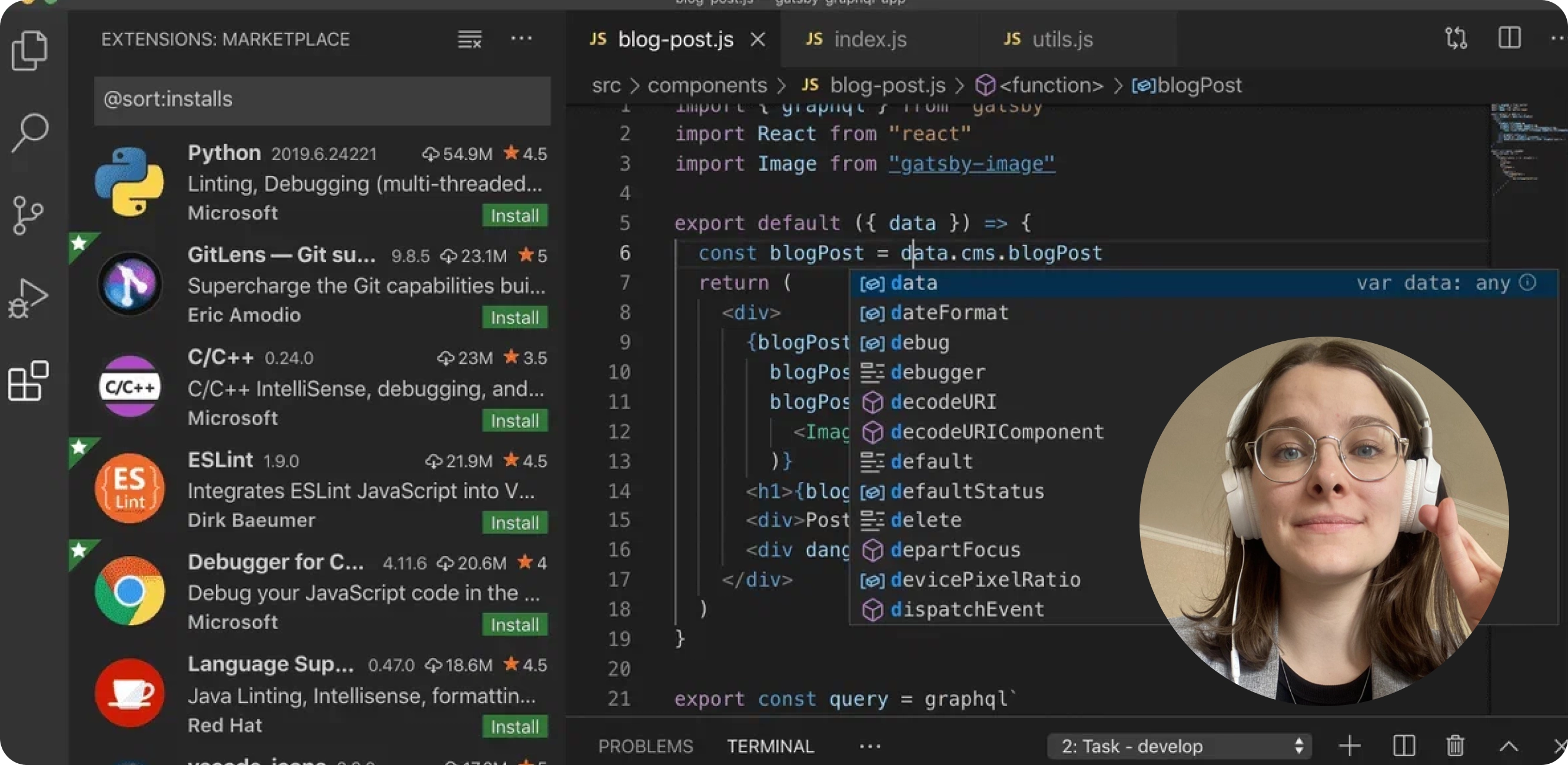The height and width of the screenshot is (765, 1568).
Task: Split the terminal panel
Action: (1404, 746)
